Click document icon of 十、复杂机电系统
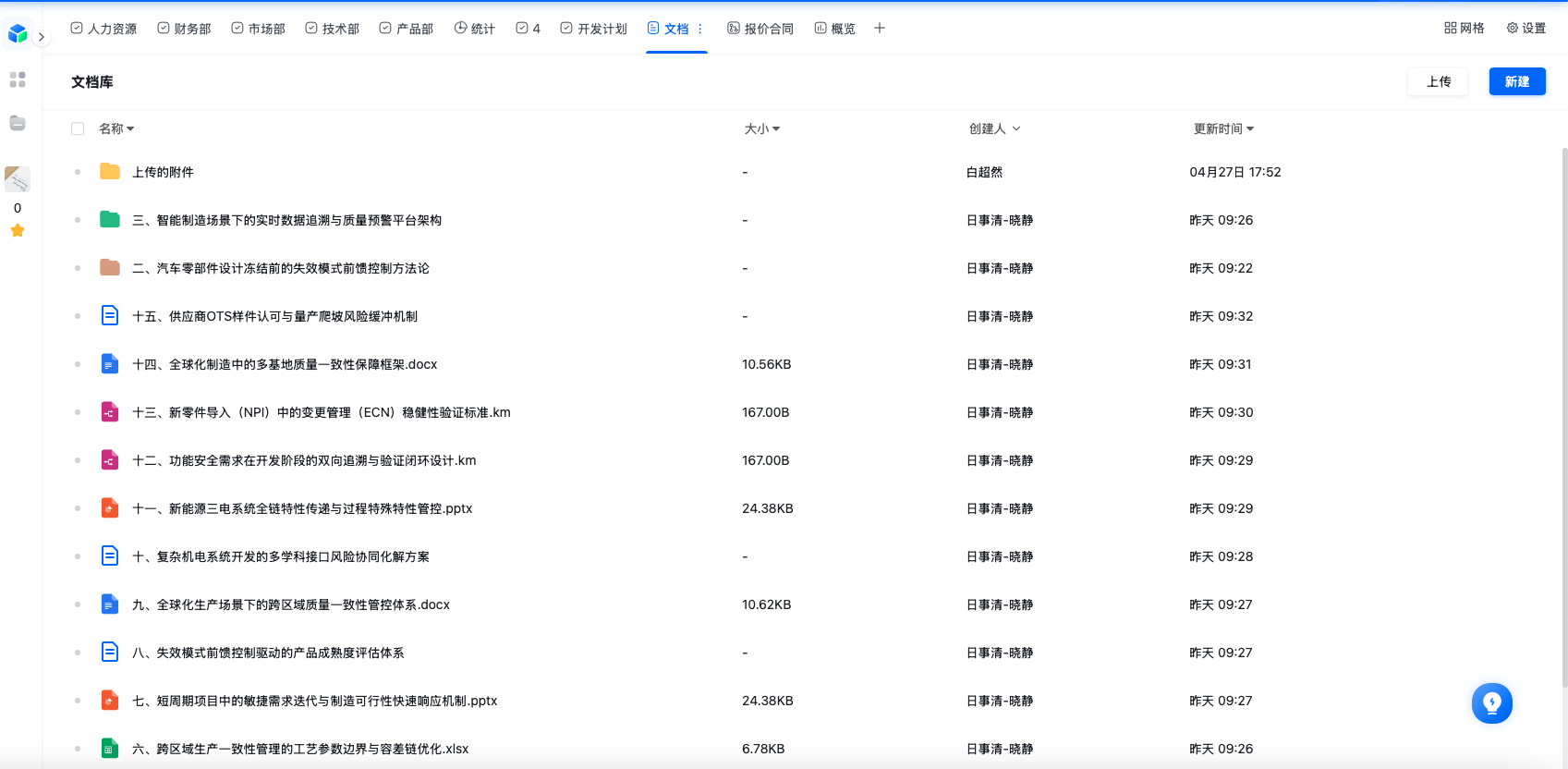This screenshot has width=1568, height=769. (110, 556)
